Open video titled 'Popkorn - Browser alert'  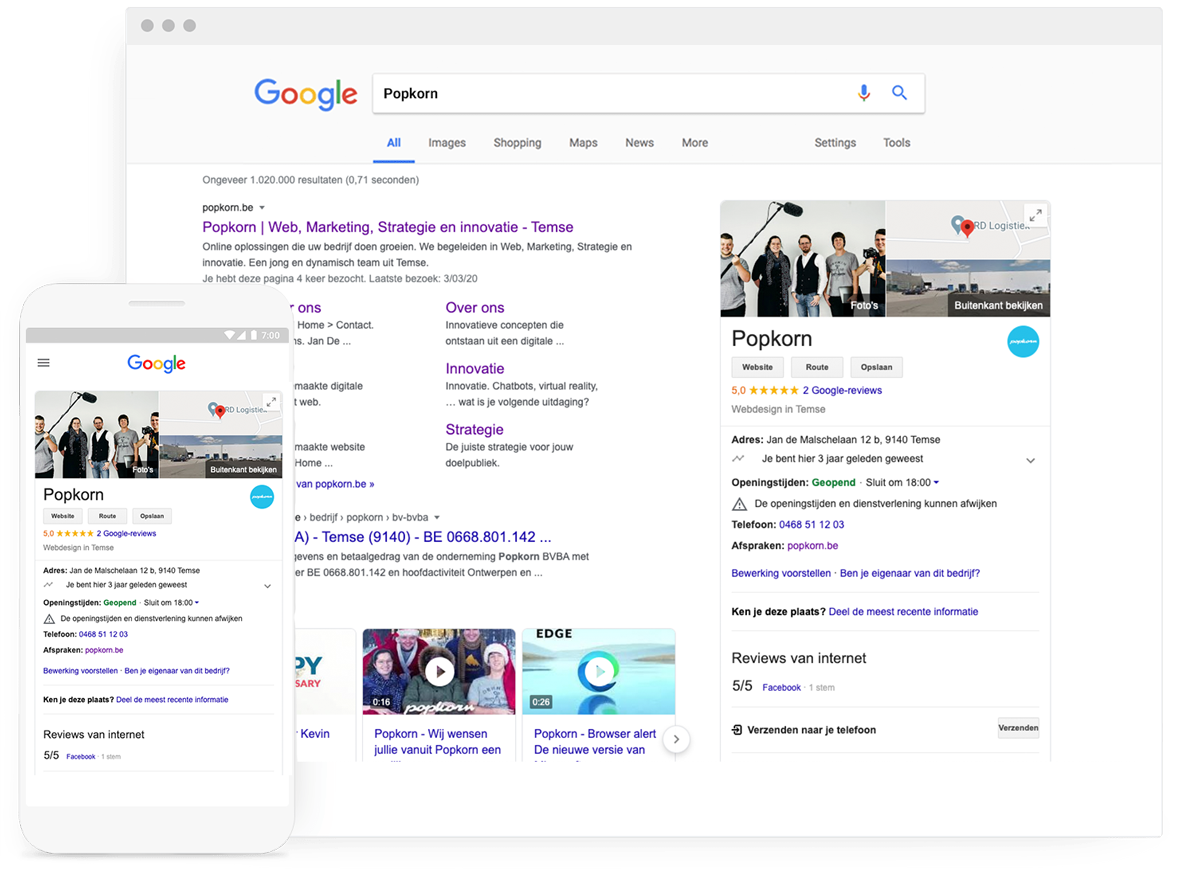[x=595, y=741]
